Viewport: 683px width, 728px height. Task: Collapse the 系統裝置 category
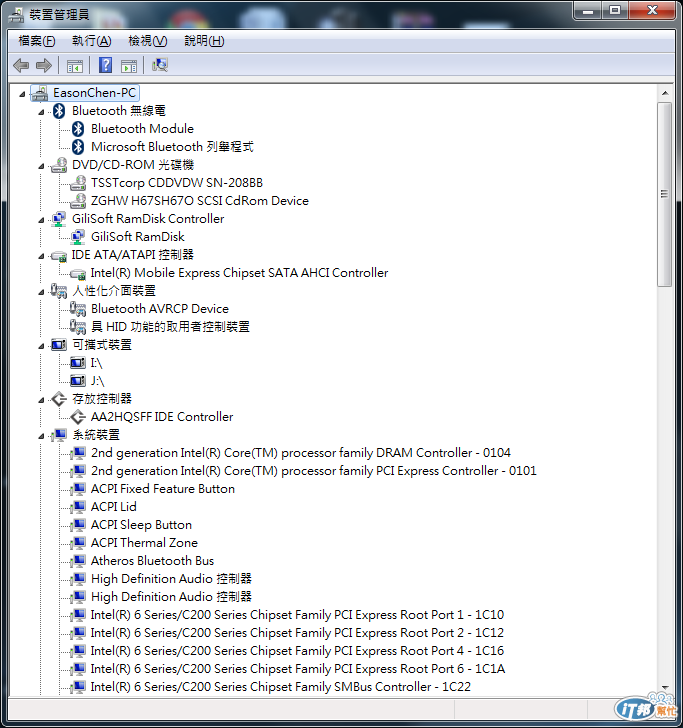click(x=41, y=436)
